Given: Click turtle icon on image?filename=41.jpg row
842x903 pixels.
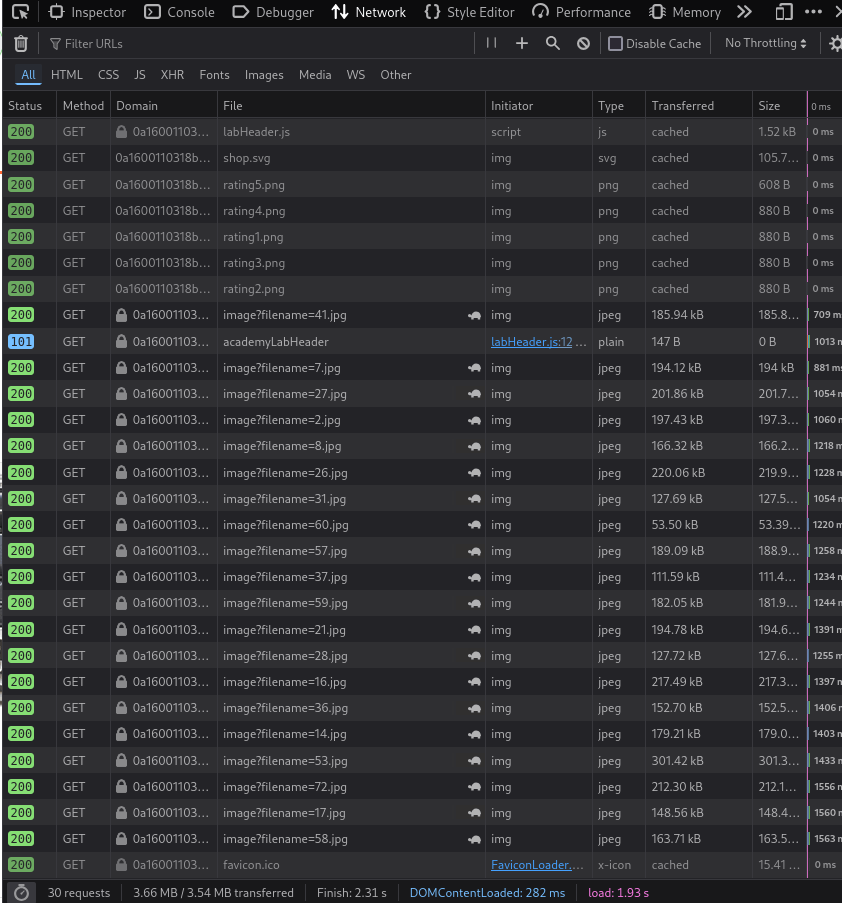Looking at the screenshot, I should tap(475, 315).
